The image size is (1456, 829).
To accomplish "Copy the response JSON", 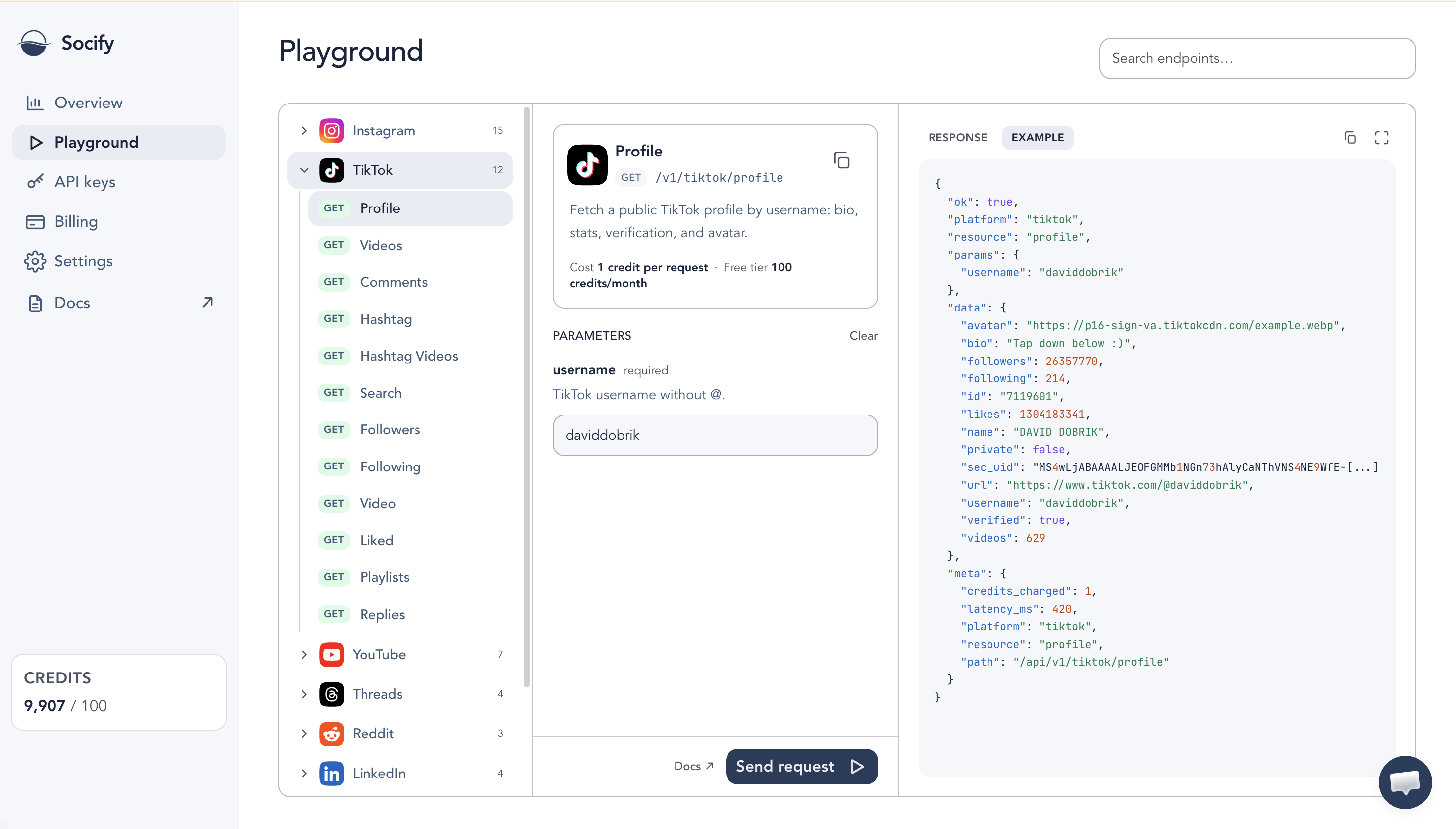I will [1350, 137].
